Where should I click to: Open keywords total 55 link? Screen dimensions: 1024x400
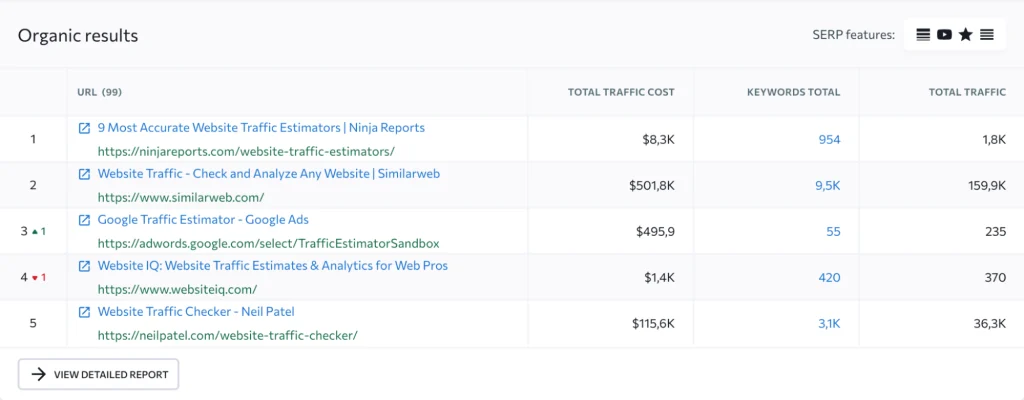tap(833, 231)
